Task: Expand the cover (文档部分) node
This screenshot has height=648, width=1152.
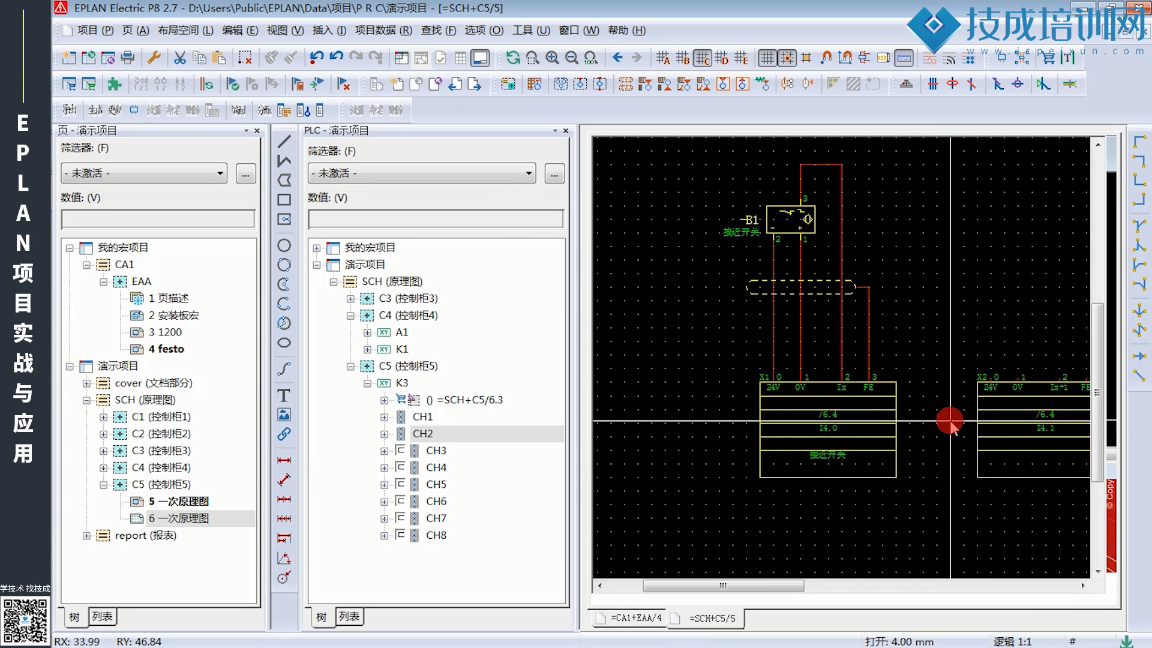Action: 87,383
